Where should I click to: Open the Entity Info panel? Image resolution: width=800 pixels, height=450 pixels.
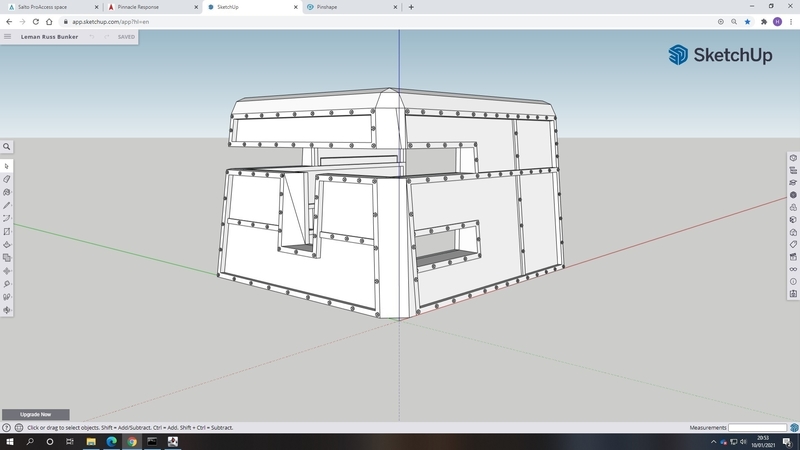793,158
